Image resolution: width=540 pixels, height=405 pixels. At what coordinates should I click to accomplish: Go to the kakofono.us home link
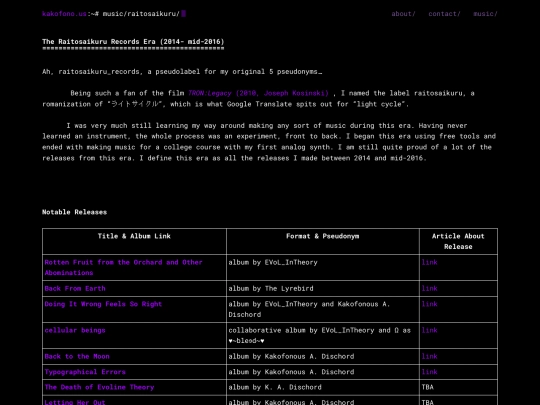pyautogui.click(x=64, y=14)
